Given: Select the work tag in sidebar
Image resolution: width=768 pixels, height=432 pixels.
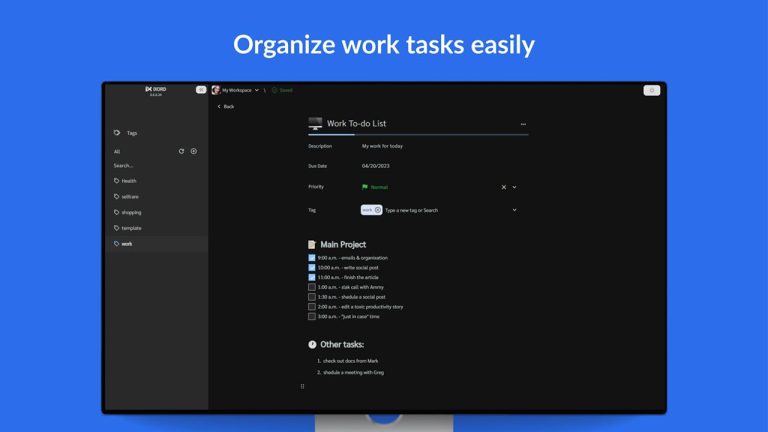Looking at the screenshot, I should point(156,243).
